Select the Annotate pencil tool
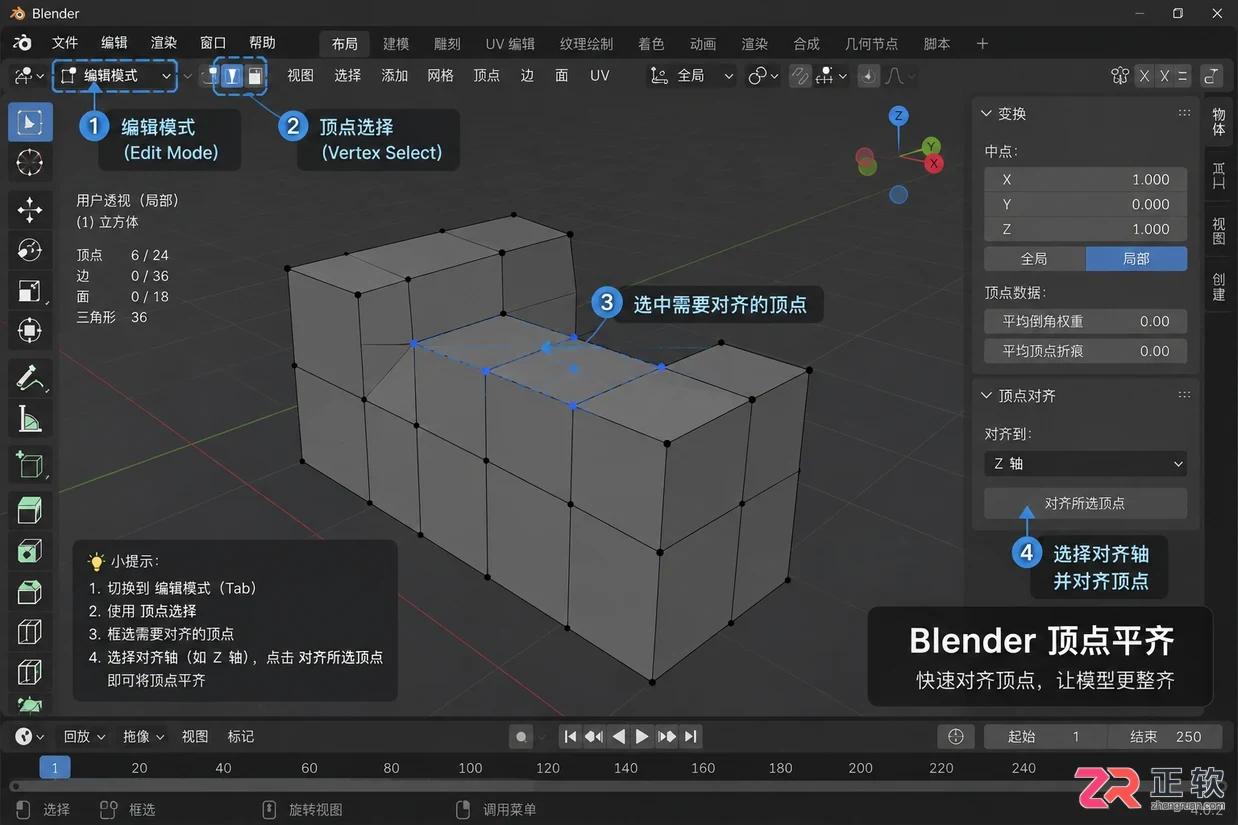Viewport: 1238px width, 825px height. pyautogui.click(x=30, y=378)
